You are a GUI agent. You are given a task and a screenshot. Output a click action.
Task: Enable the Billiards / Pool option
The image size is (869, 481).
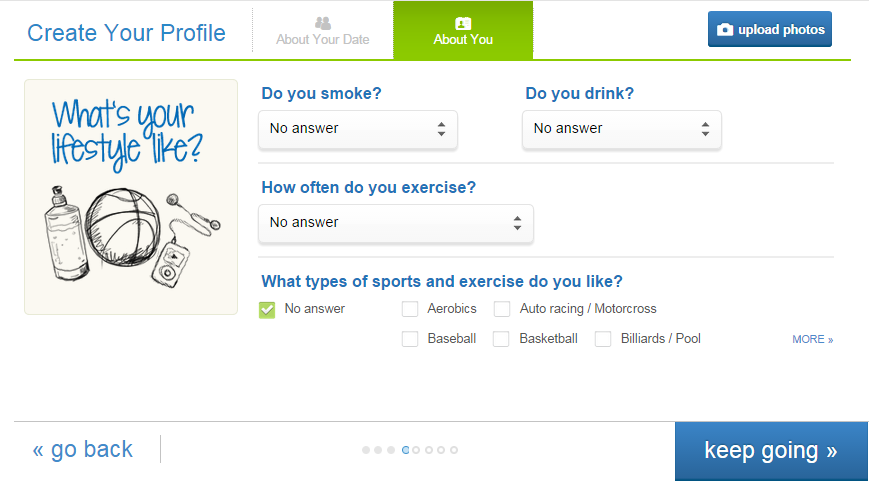pyautogui.click(x=603, y=339)
